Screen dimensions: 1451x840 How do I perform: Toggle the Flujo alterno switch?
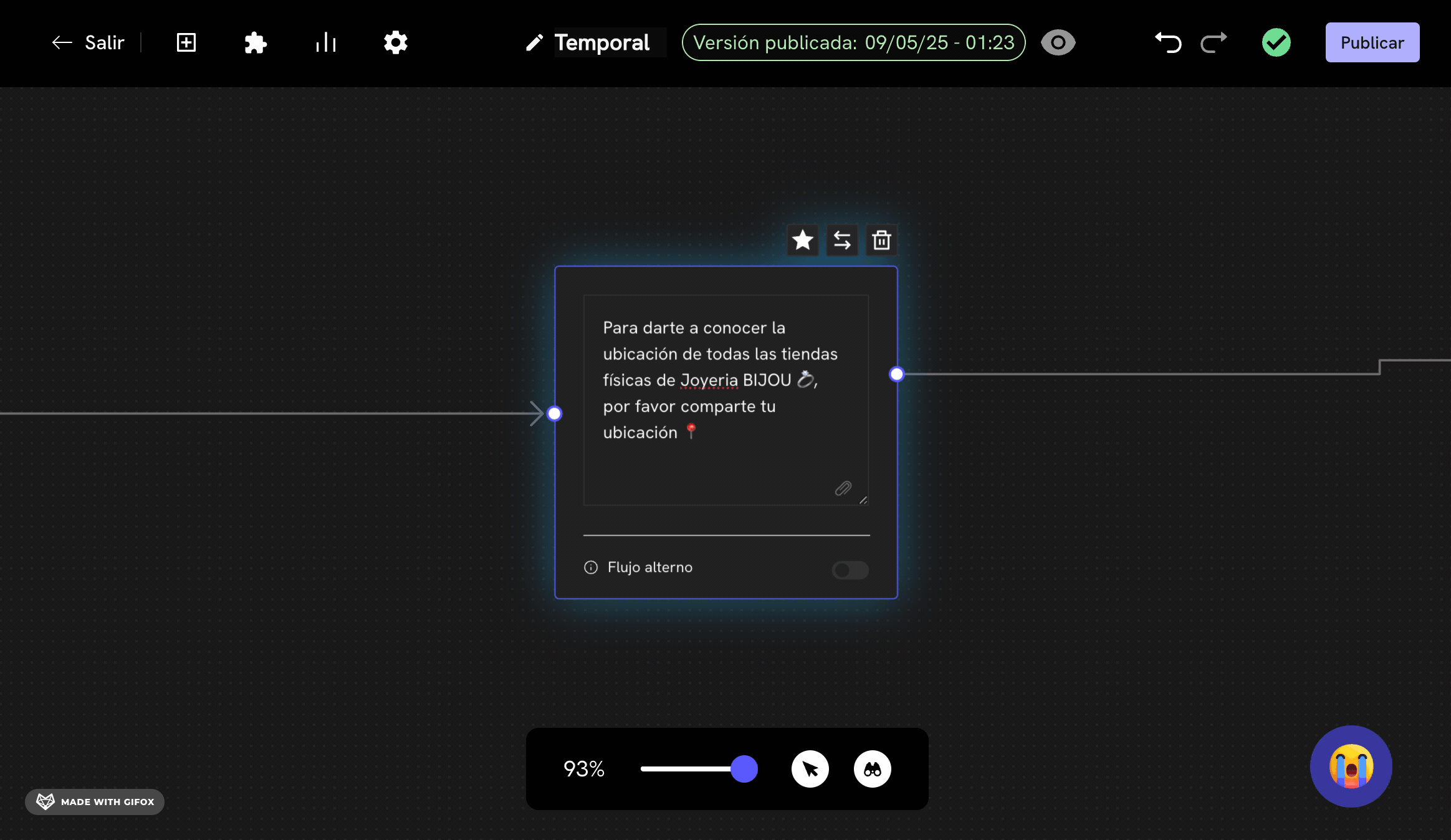pos(850,570)
